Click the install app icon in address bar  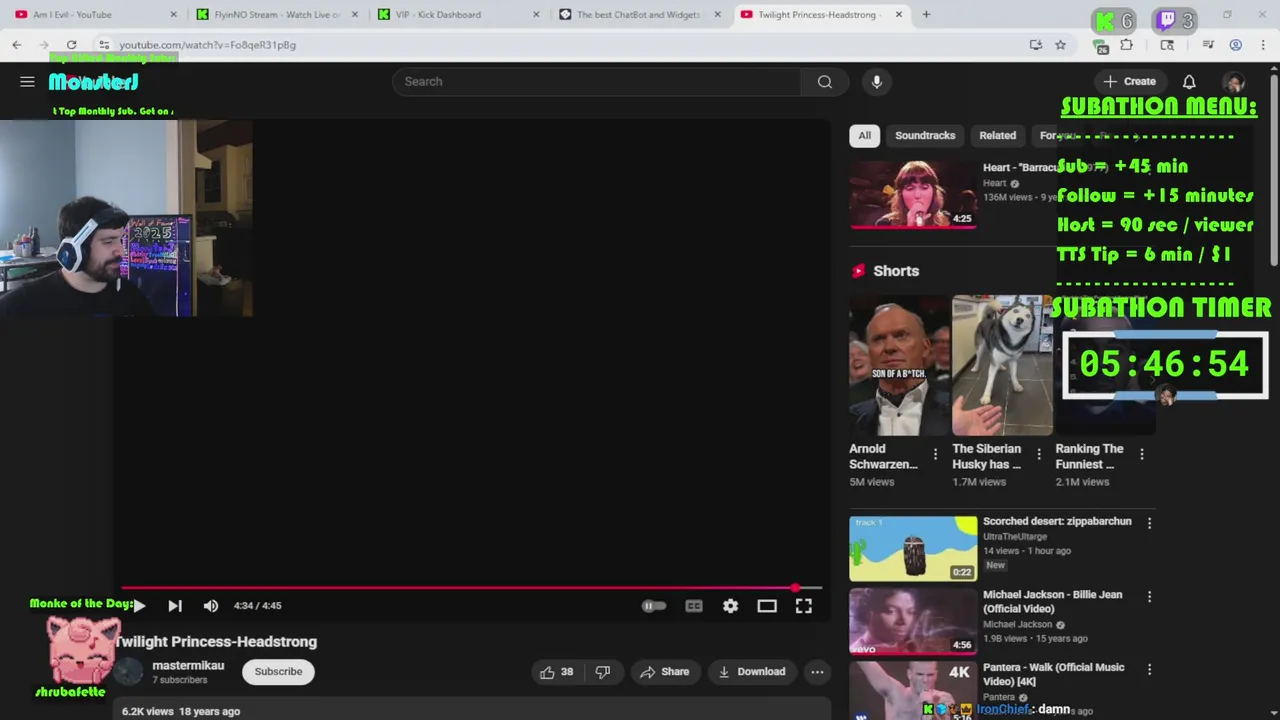[1035, 45]
